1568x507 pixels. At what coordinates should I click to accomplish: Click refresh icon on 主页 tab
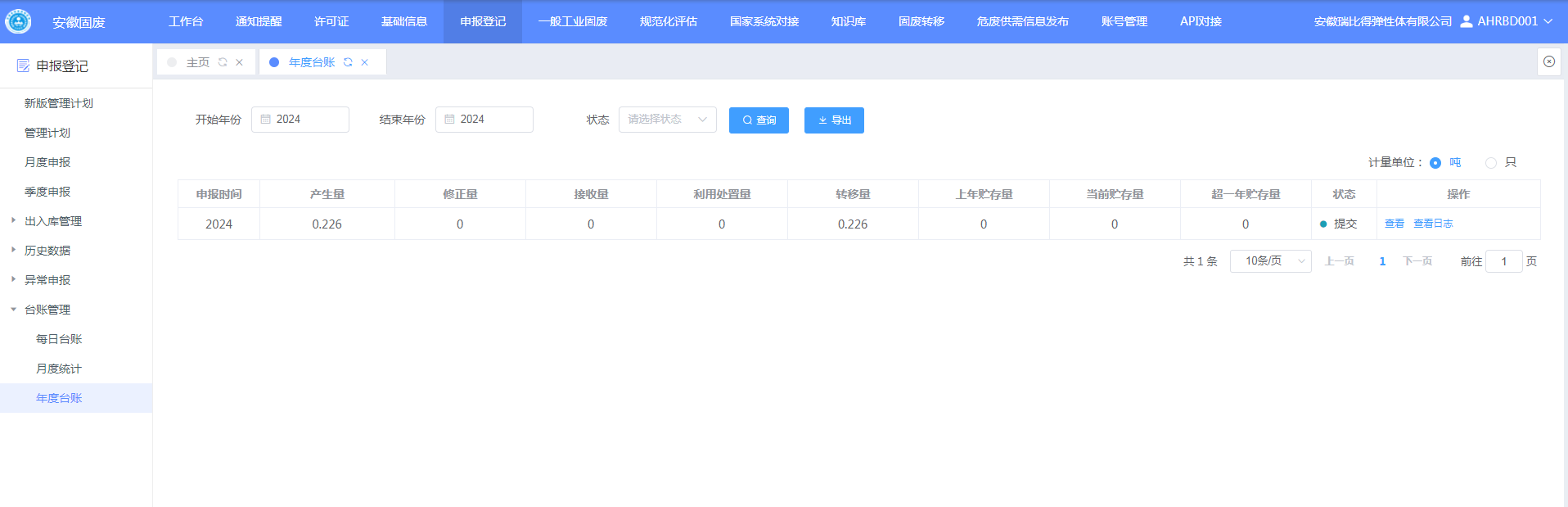(x=223, y=62)
